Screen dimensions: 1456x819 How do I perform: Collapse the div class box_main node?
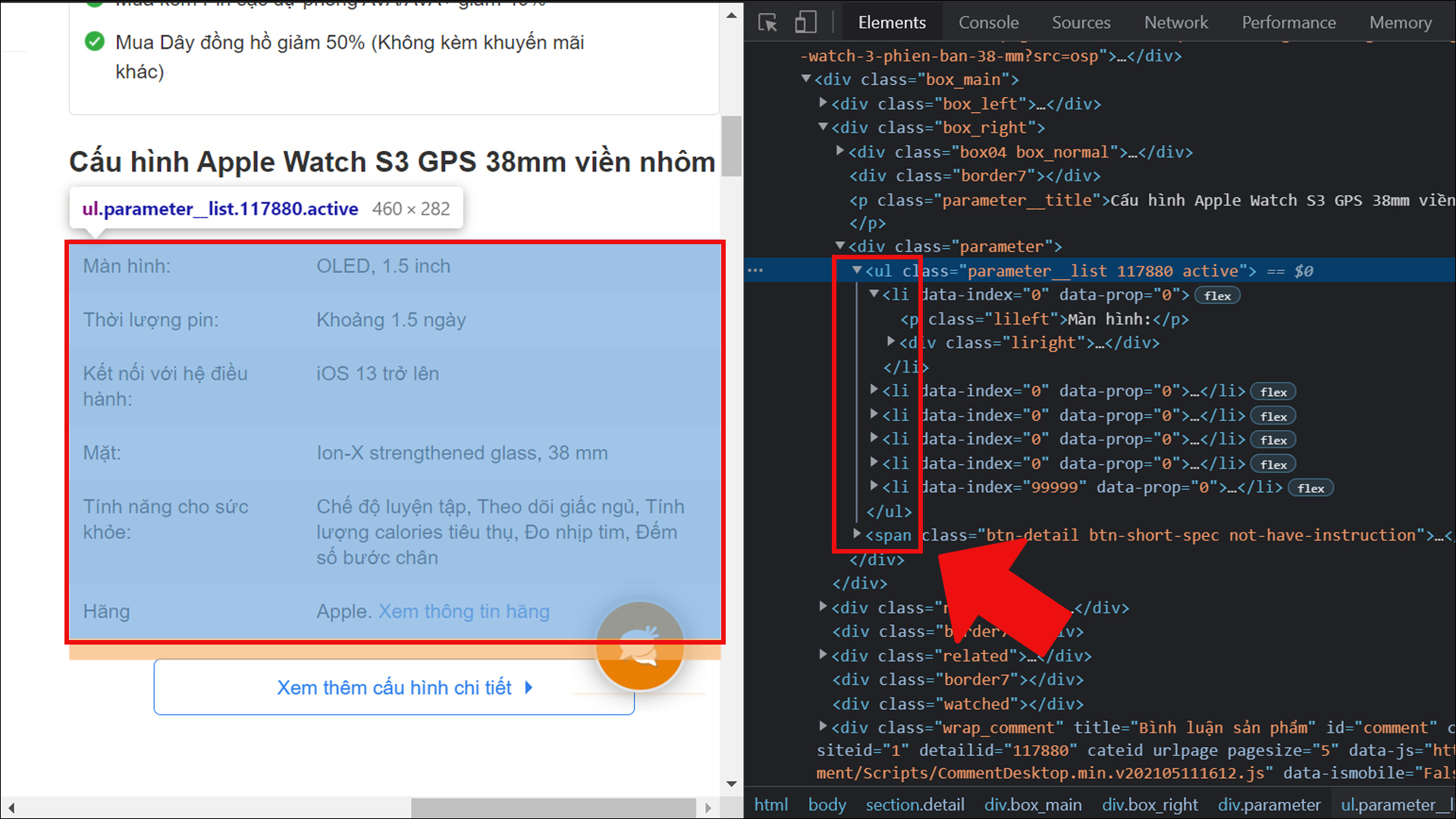click(806, 79)
